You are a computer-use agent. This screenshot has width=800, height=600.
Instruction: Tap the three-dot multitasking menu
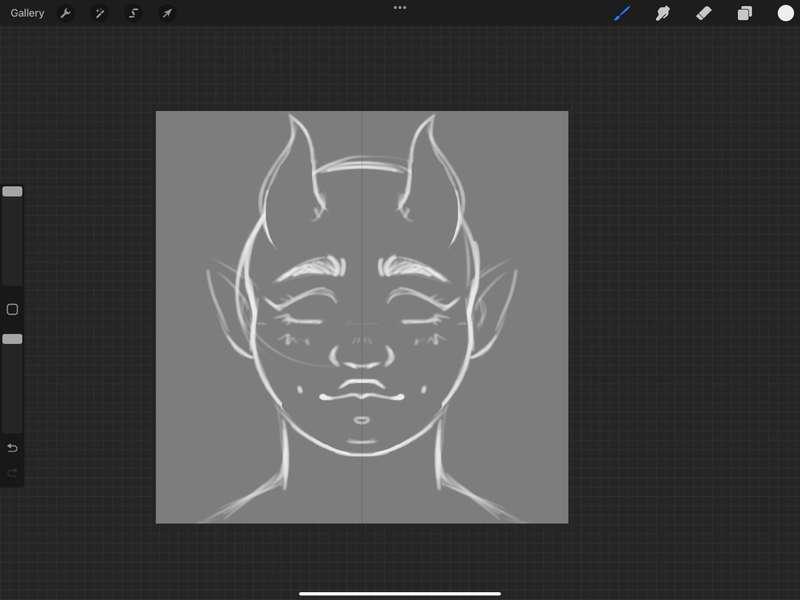(400, 8)
